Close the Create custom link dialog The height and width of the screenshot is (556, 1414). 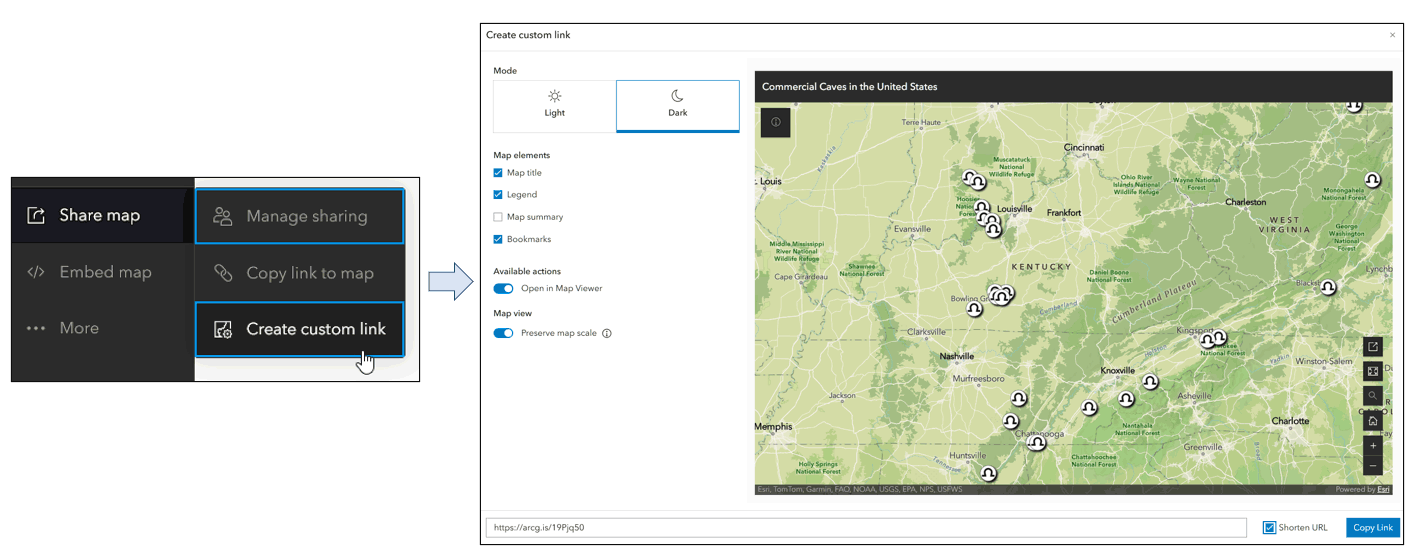[1392, 35]
